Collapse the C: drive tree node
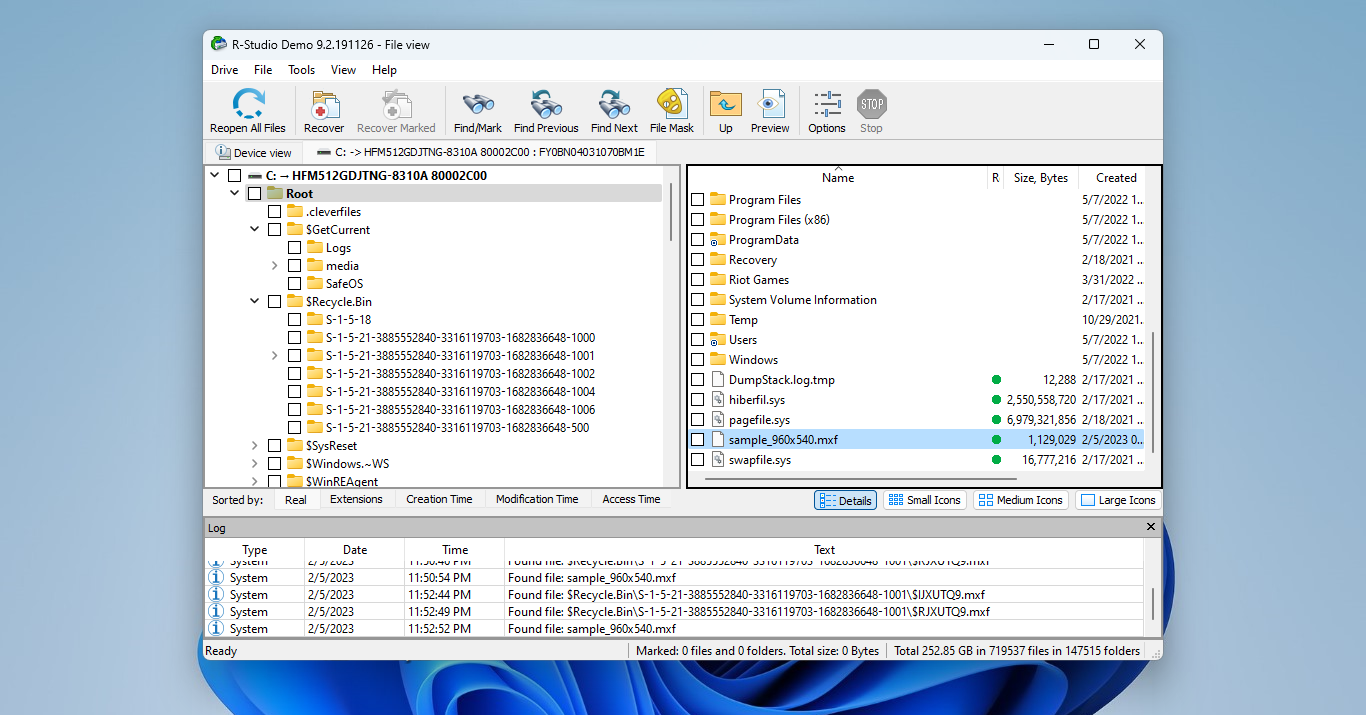Image resolution: width=1366 pixels, height=715 pixels. (x=214, y=176)
